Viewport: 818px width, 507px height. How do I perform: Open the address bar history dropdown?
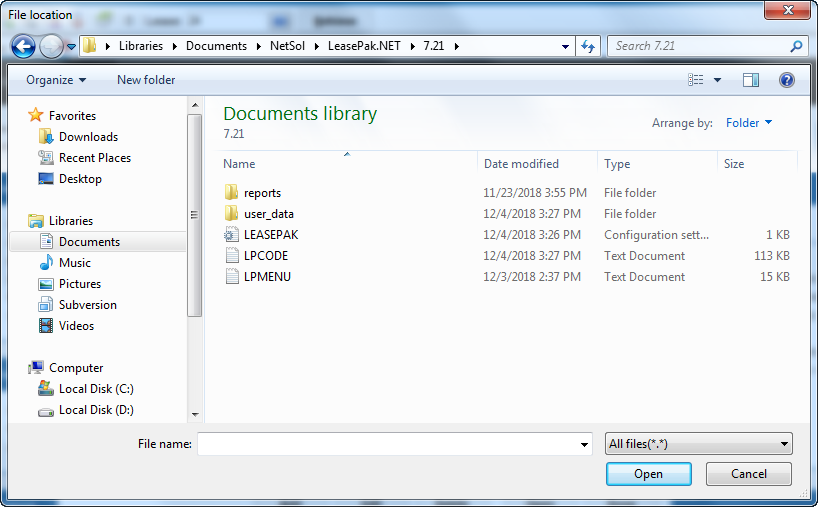[x=565, y=46]
